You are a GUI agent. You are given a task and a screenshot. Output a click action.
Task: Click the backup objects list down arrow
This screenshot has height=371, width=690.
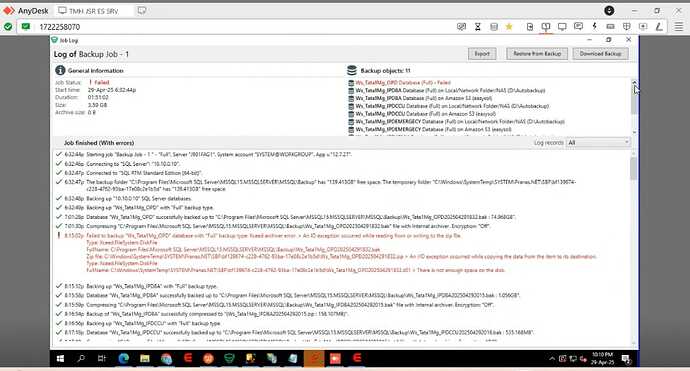click(634, 132)
